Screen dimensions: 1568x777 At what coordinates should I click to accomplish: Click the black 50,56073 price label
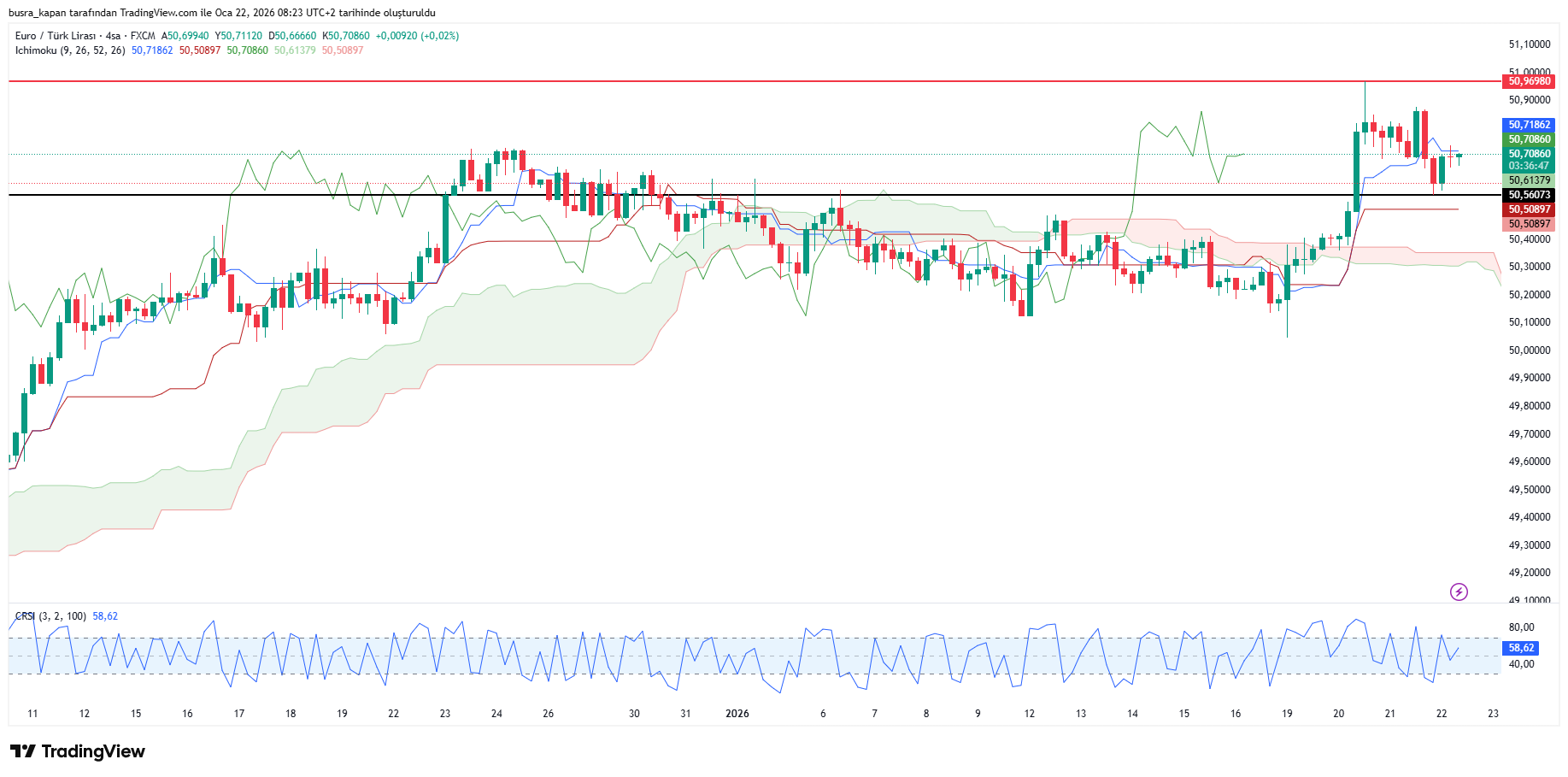click(1529, 195)
